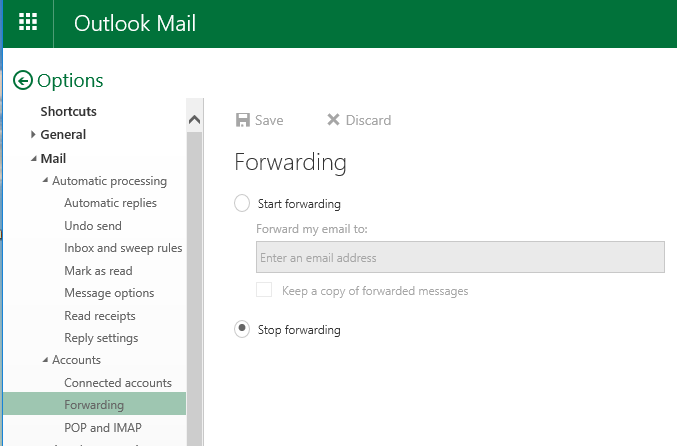Collapse the Accounts section triangle

(45, 359)
